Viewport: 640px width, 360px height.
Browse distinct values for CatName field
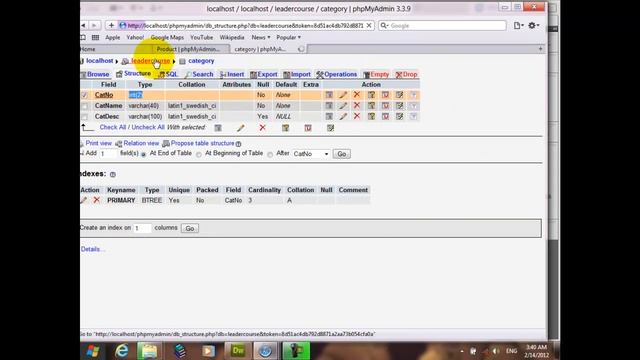pos(329,106)
